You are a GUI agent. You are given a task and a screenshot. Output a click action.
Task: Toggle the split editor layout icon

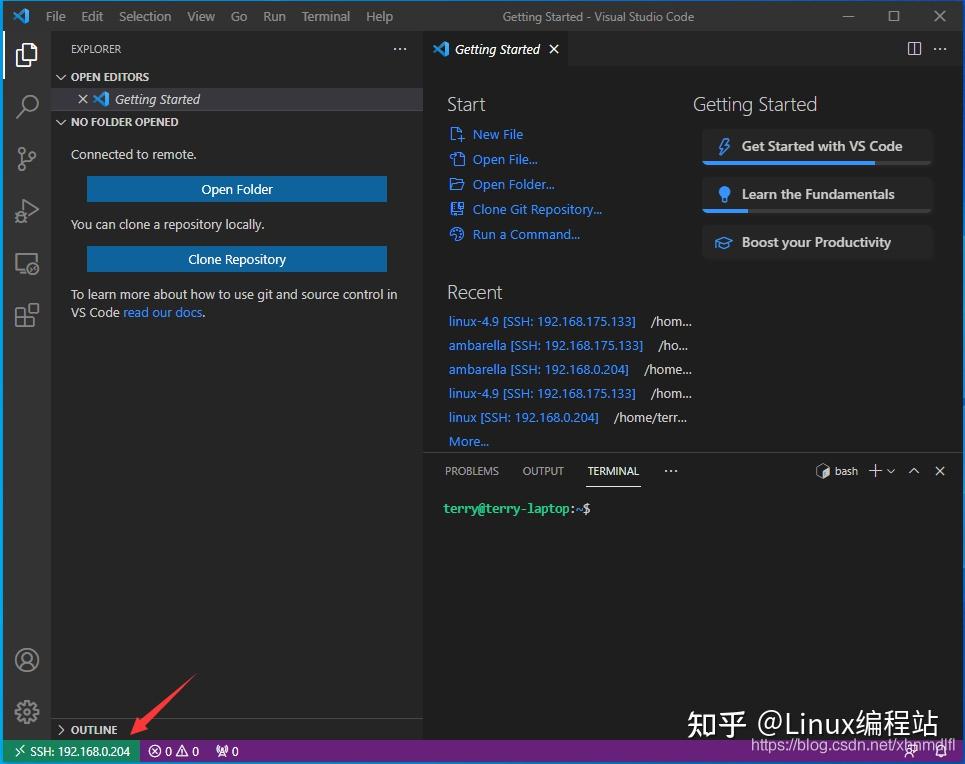(914, 48)
